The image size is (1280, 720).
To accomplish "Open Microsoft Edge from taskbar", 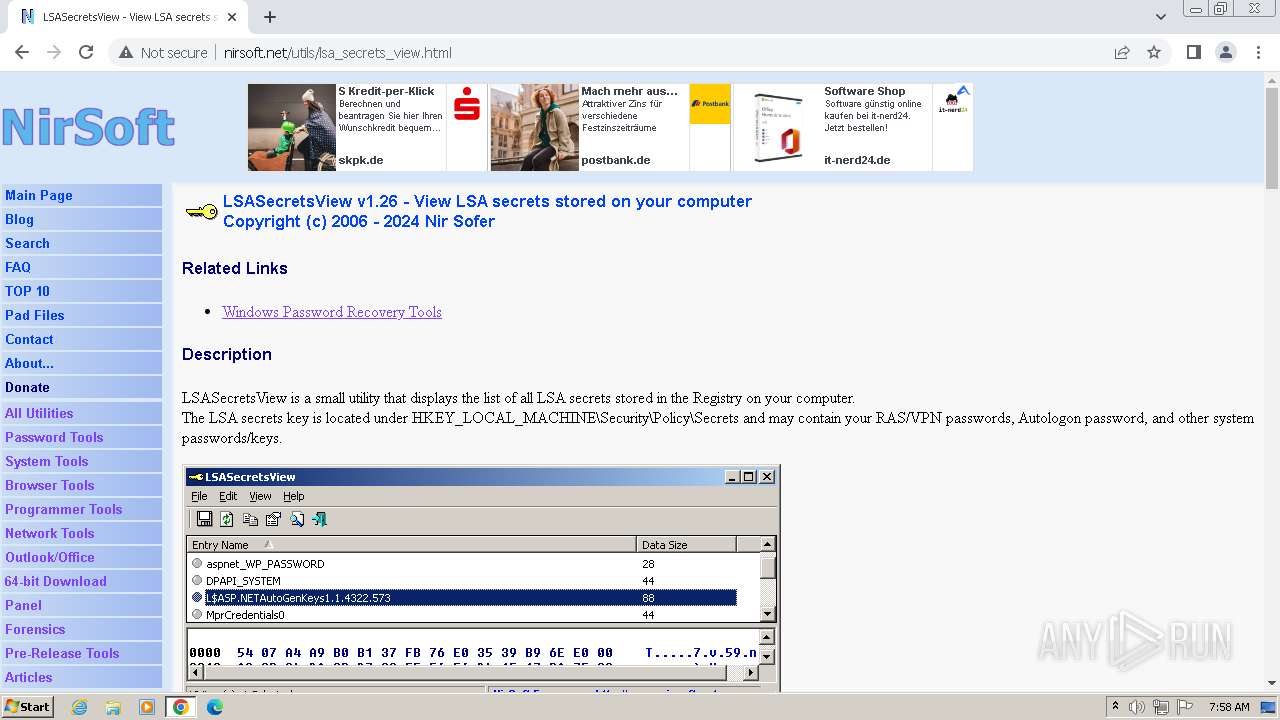I will [x=215, y=707].
